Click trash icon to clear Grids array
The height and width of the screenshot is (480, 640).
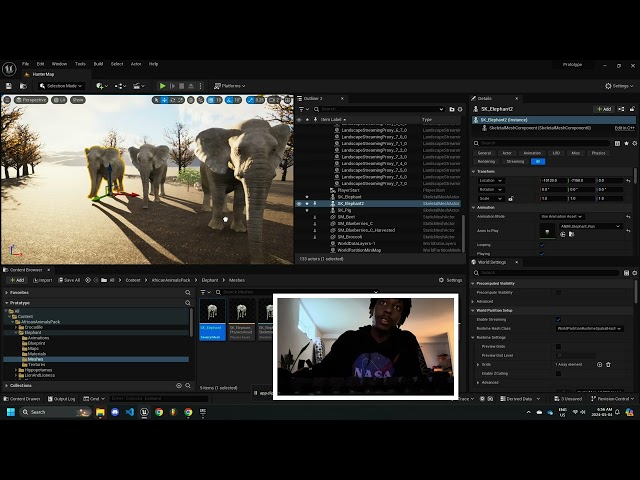(609, 364)
